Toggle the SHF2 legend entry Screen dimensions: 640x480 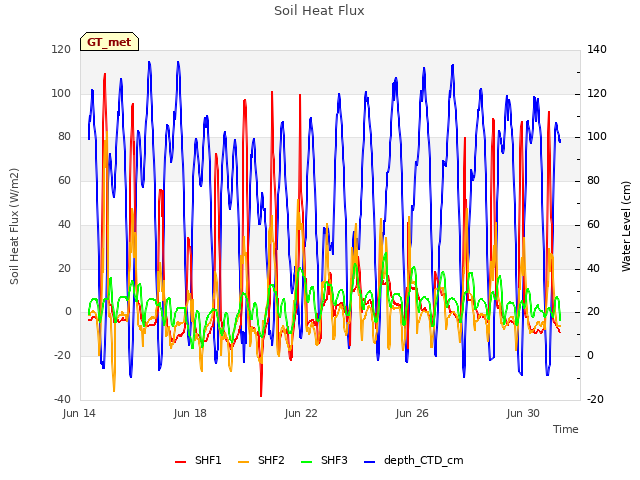tap(261, 460)
